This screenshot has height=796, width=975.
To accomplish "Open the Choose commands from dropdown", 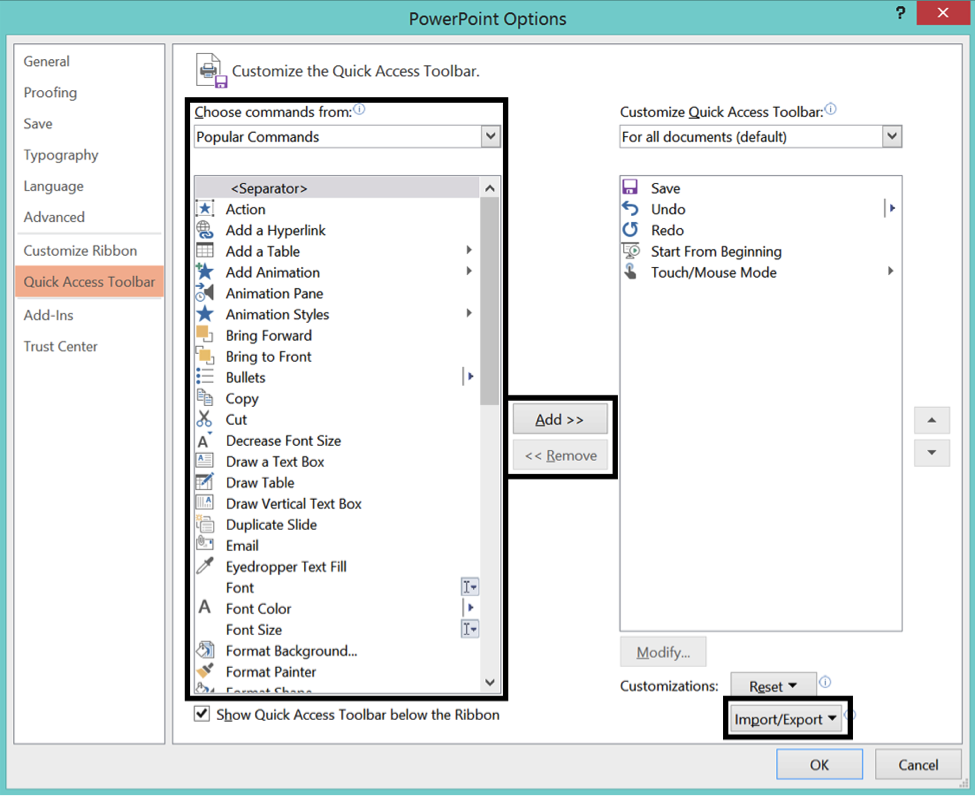I will click(x=490, y=135).
